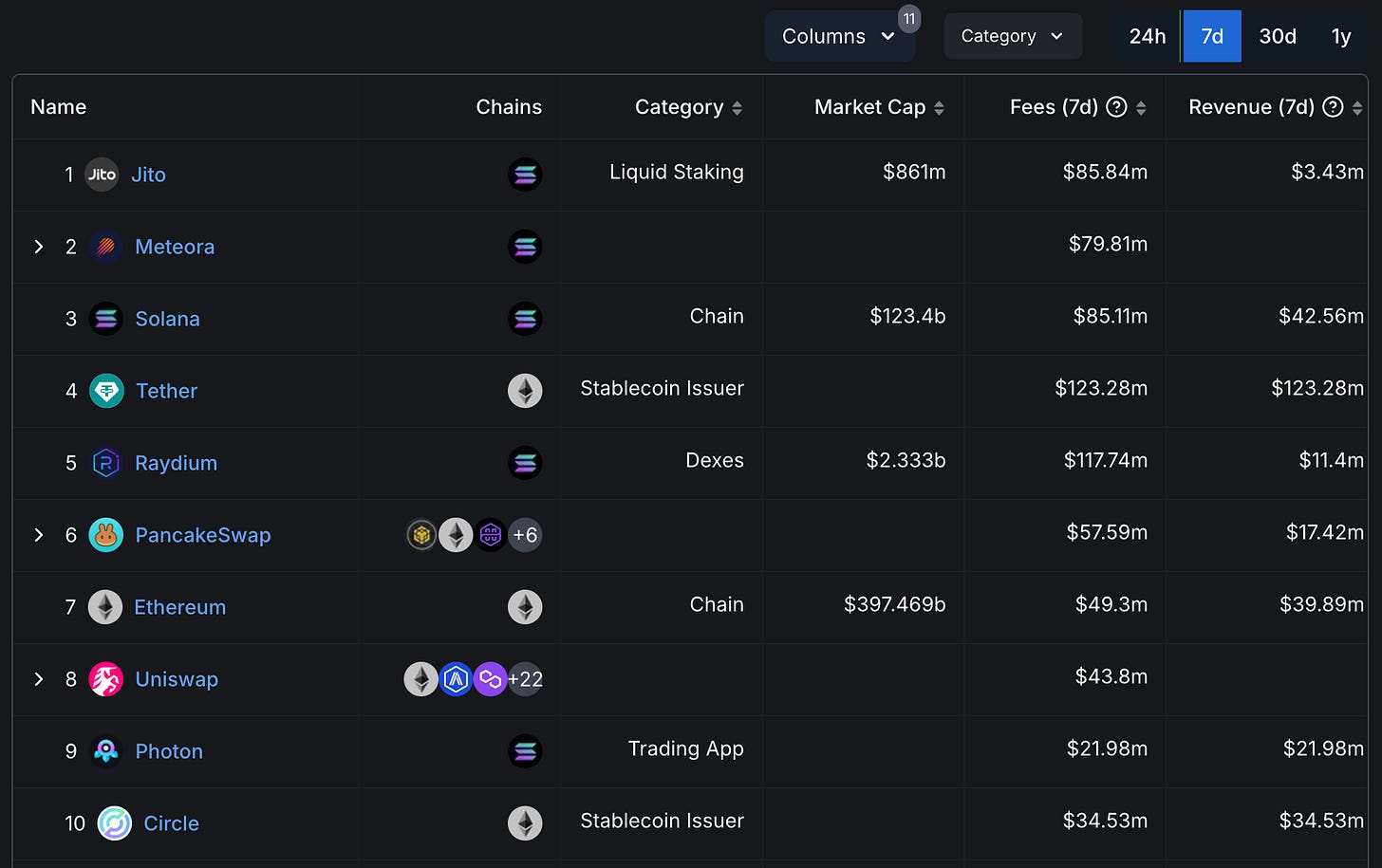Switch to the 30d time range
Screen dimensions: 1382x868
[1278, 36]
